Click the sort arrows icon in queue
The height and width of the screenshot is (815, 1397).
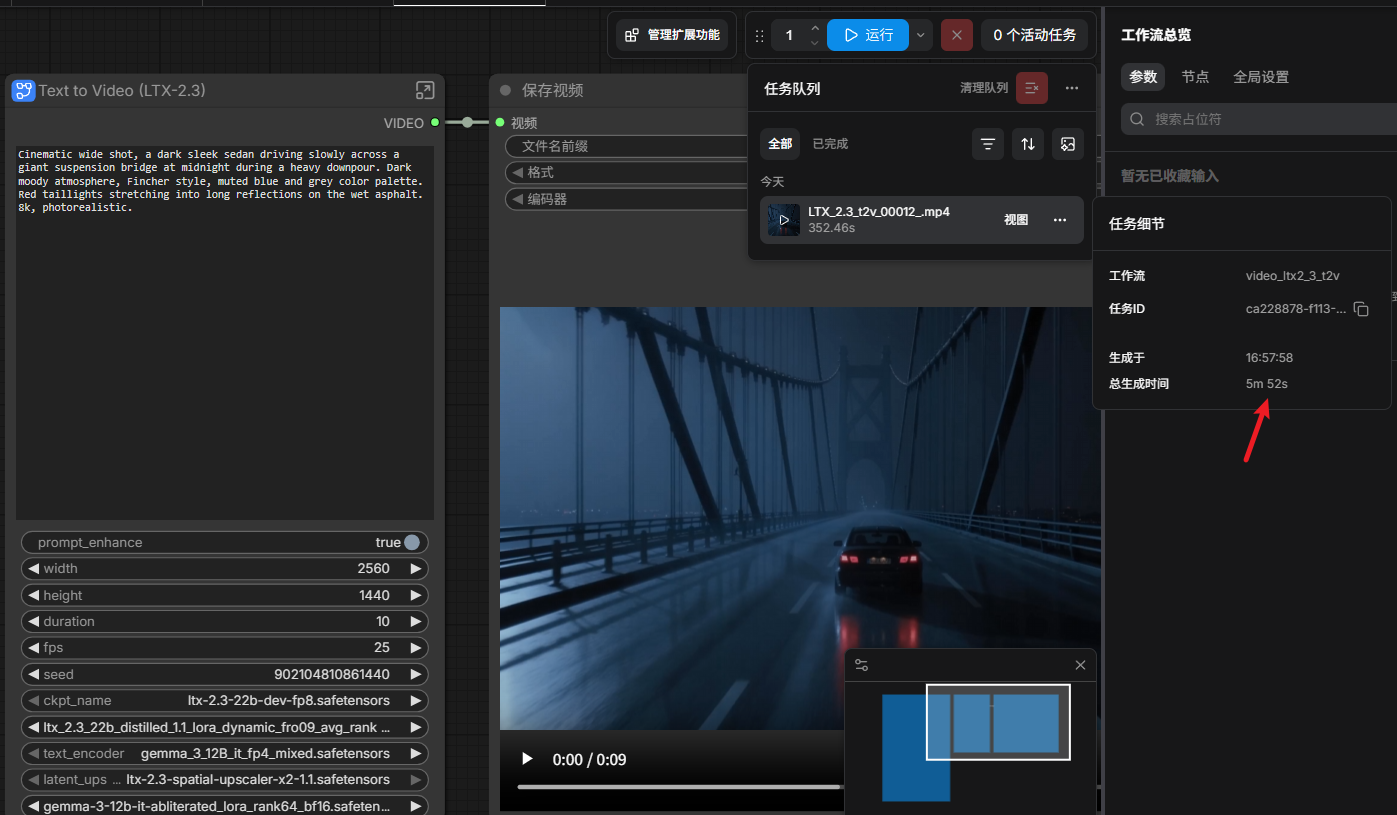1028,144
